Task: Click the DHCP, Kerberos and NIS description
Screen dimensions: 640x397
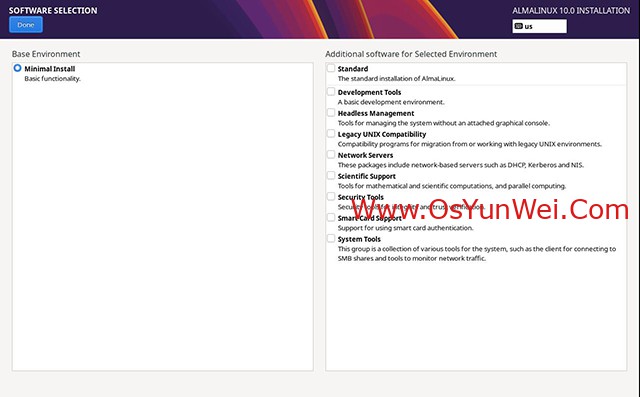Action: tap(461, 165)
